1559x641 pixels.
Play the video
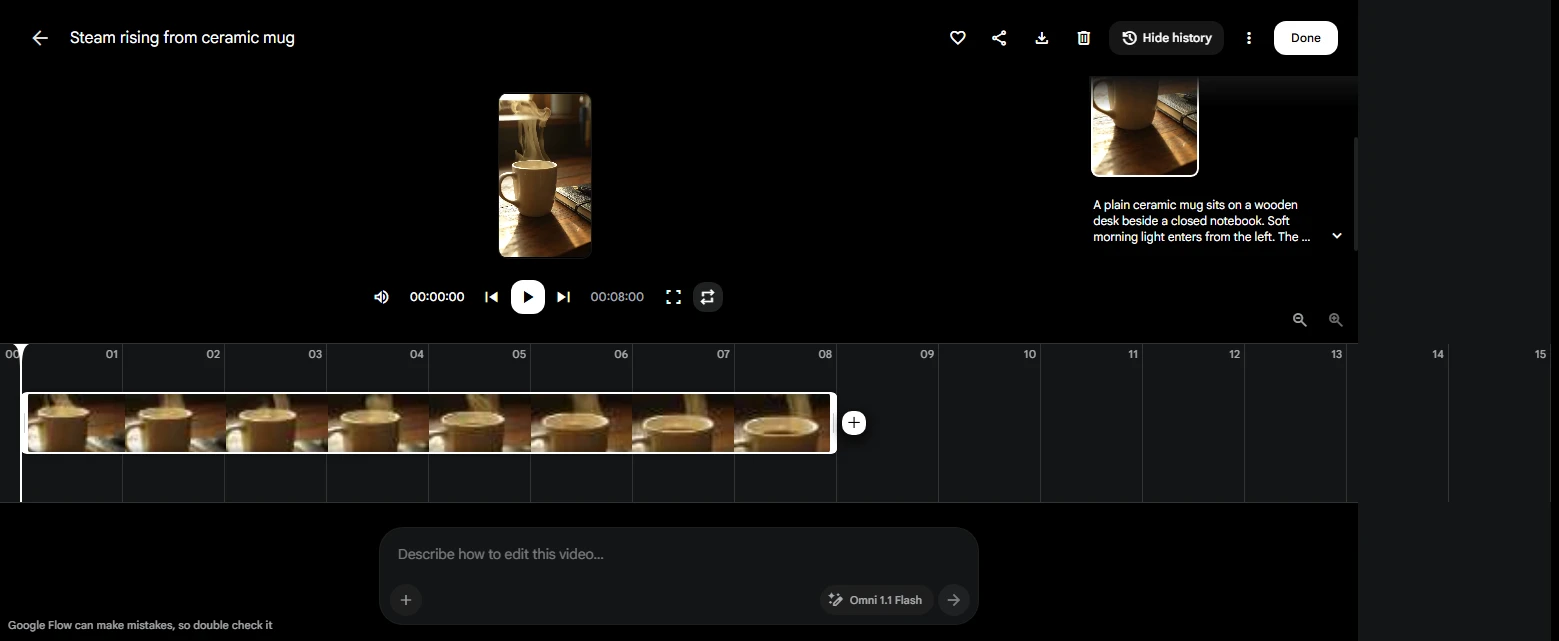coord(528,297)
